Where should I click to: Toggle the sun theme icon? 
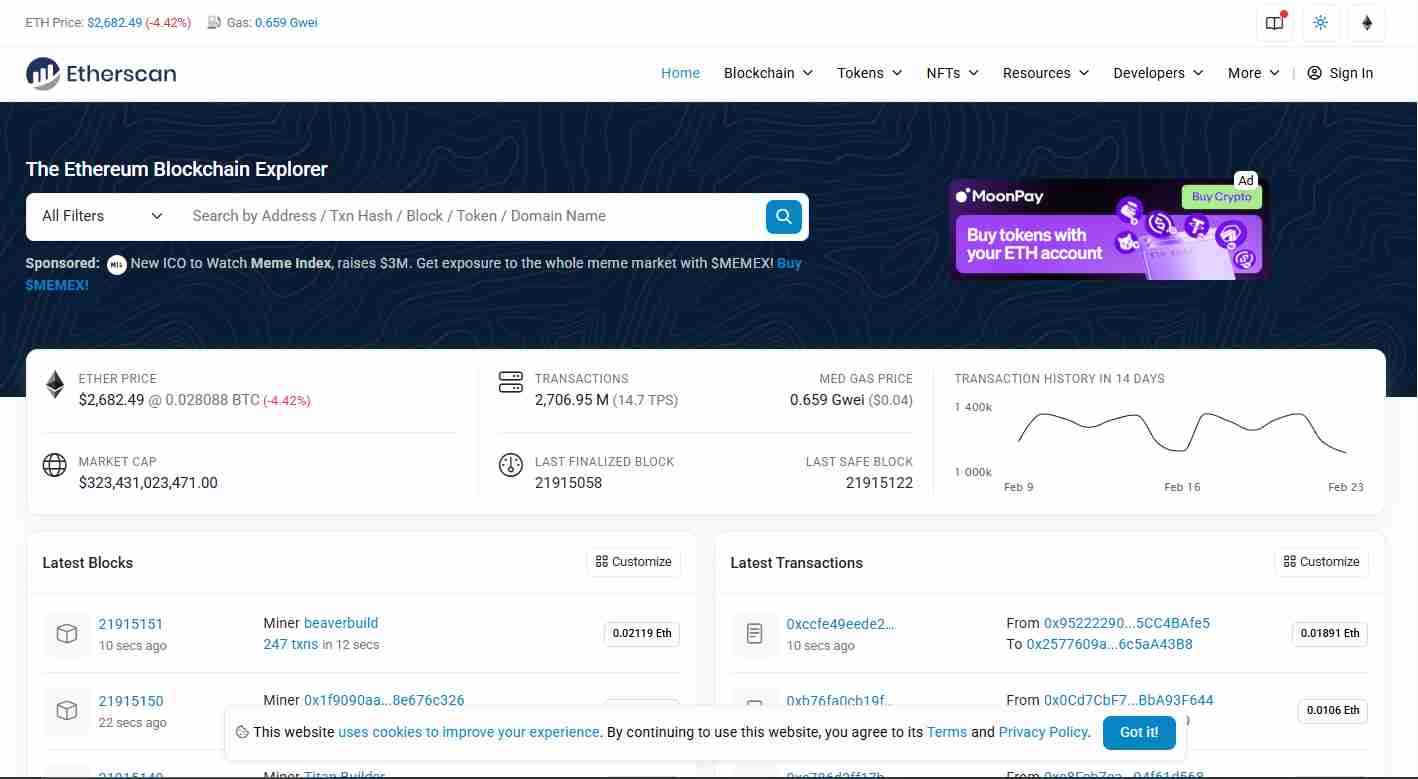pyautogui.click(x=1320, y=23)
